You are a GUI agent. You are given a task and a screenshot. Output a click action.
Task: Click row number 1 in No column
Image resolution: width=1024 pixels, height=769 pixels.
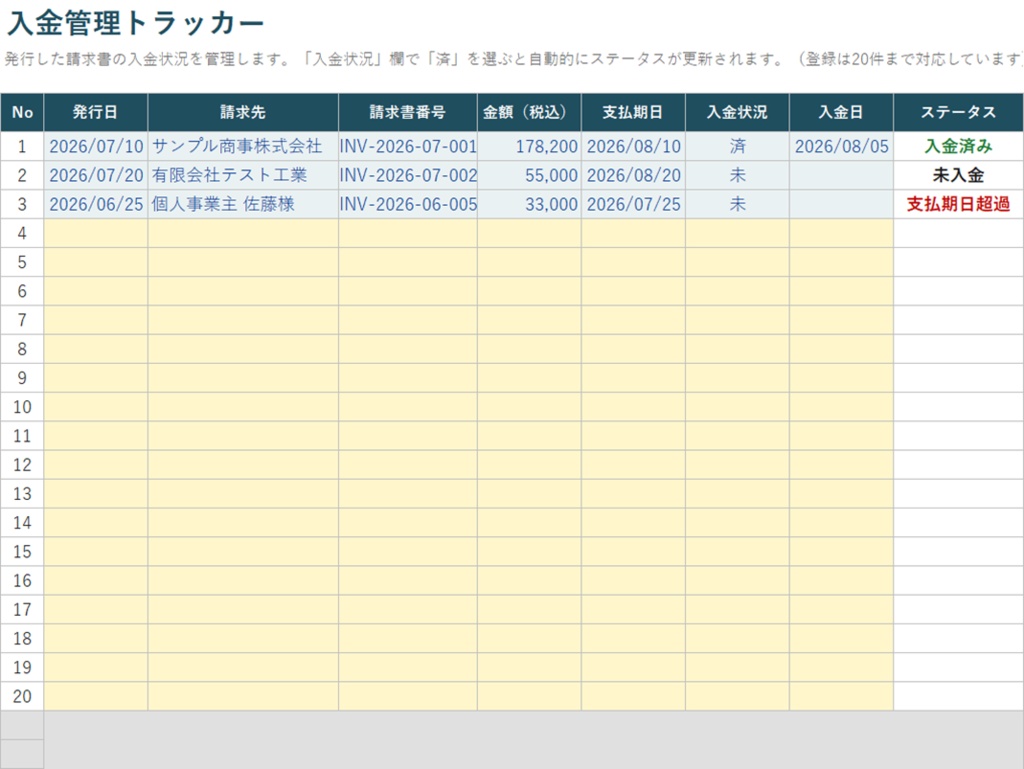[x=22, y=146]
